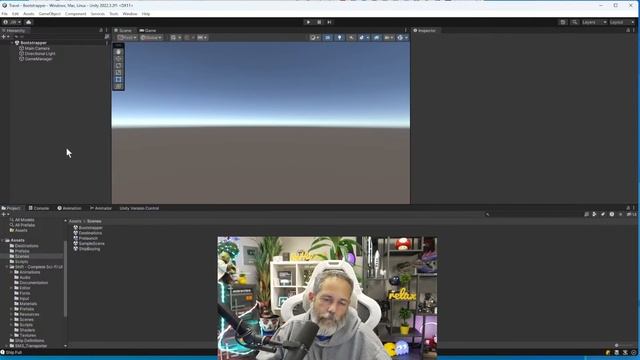
Task: Select the Rect tool in scene overlay
Action: 118,80
